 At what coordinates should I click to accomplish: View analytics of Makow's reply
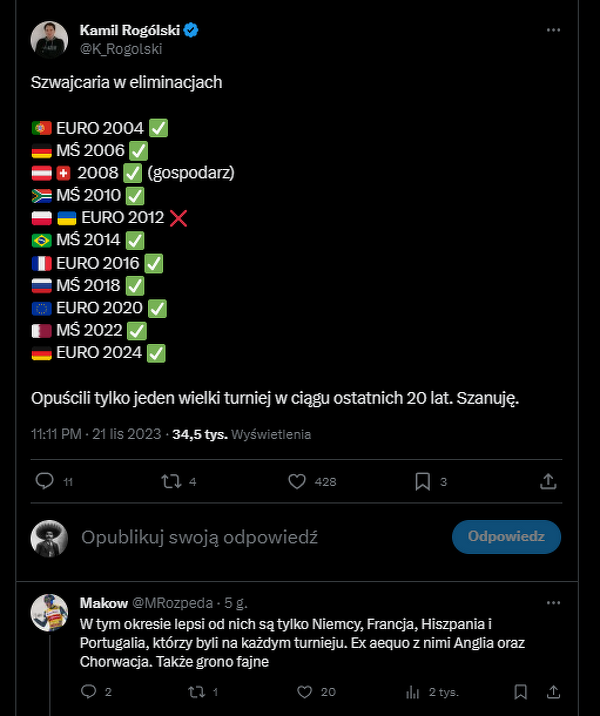point(412,691)
